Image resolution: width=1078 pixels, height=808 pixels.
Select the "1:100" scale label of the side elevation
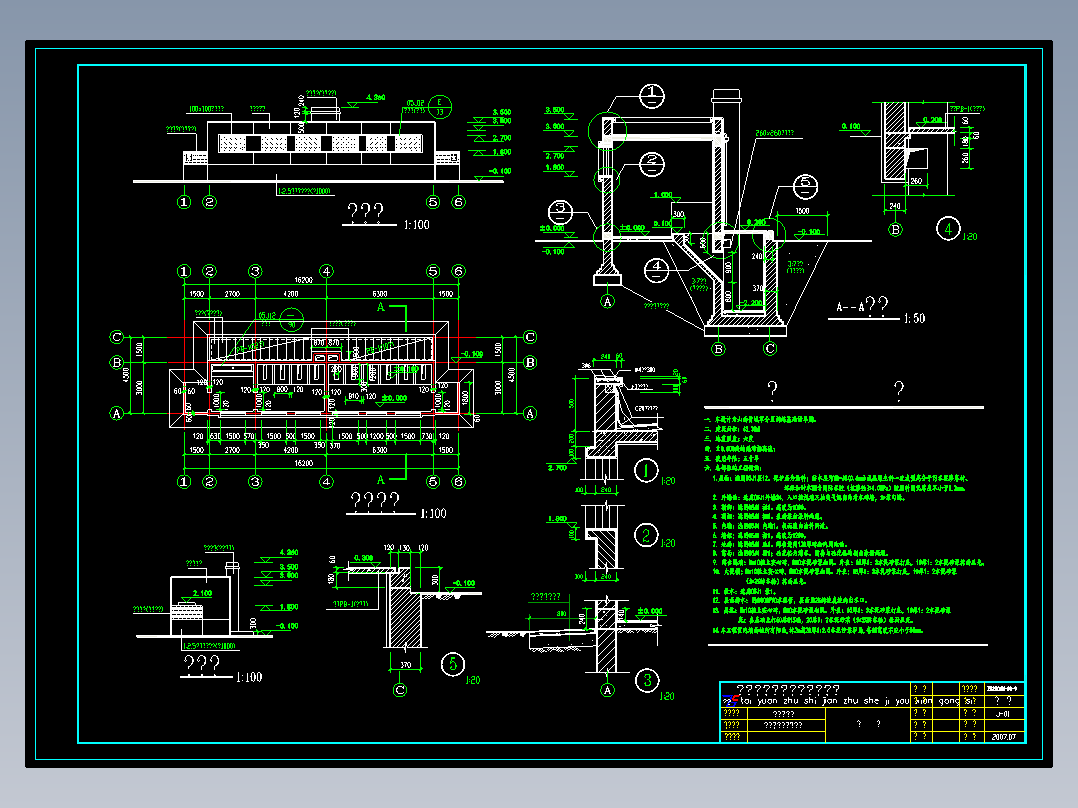point(249,677)
